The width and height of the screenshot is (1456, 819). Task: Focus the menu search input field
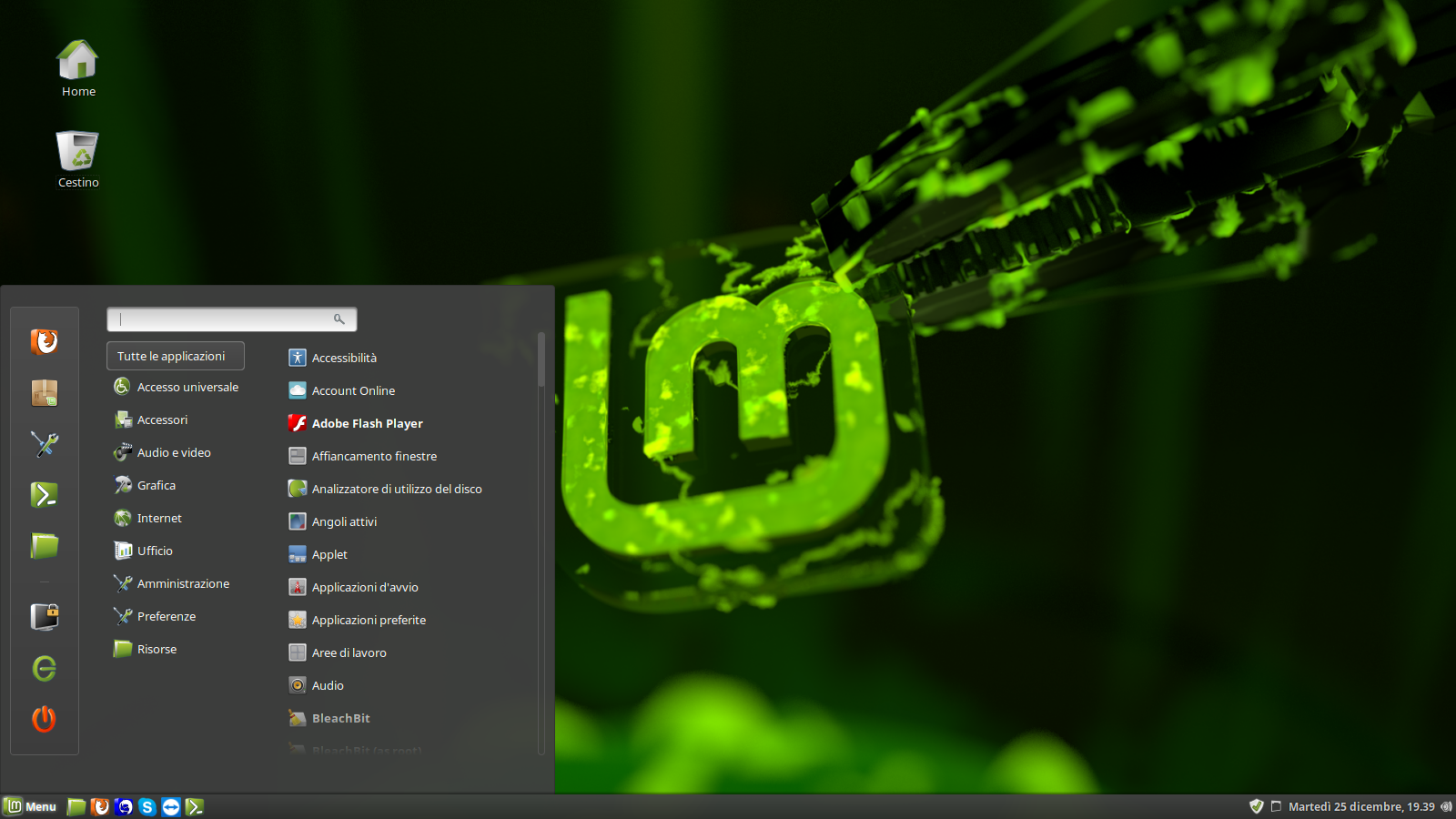pyautogui.click(x=231, y=319)
